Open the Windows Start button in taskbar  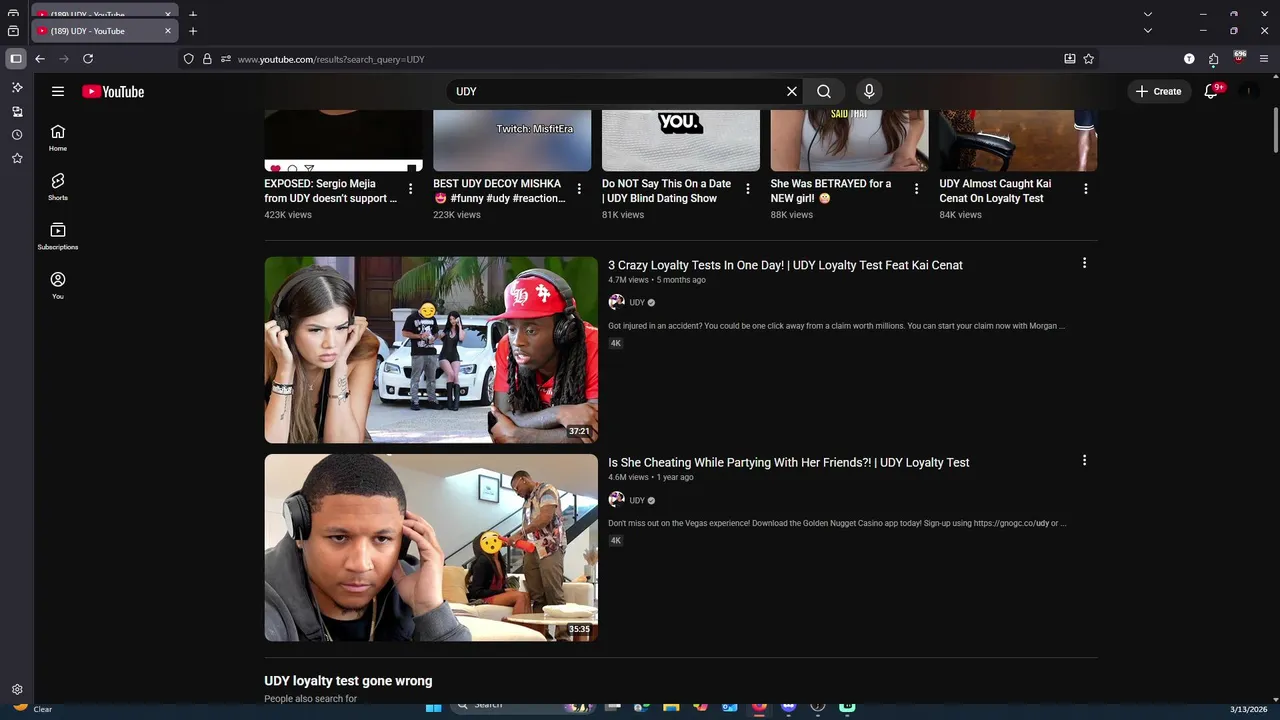click(433, 708)
